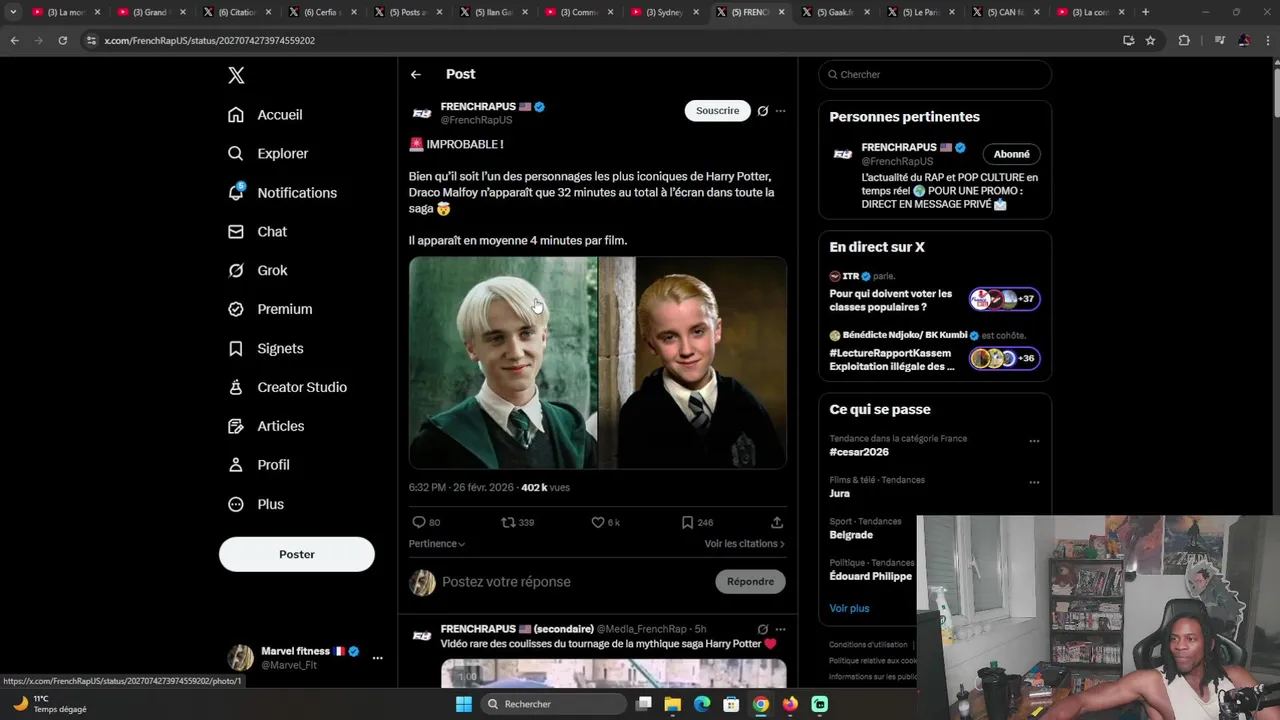The height and width of the screenshot is (720, 1280).
Task: Open the weather widget on the taskbar
Action: coord(50,704)
